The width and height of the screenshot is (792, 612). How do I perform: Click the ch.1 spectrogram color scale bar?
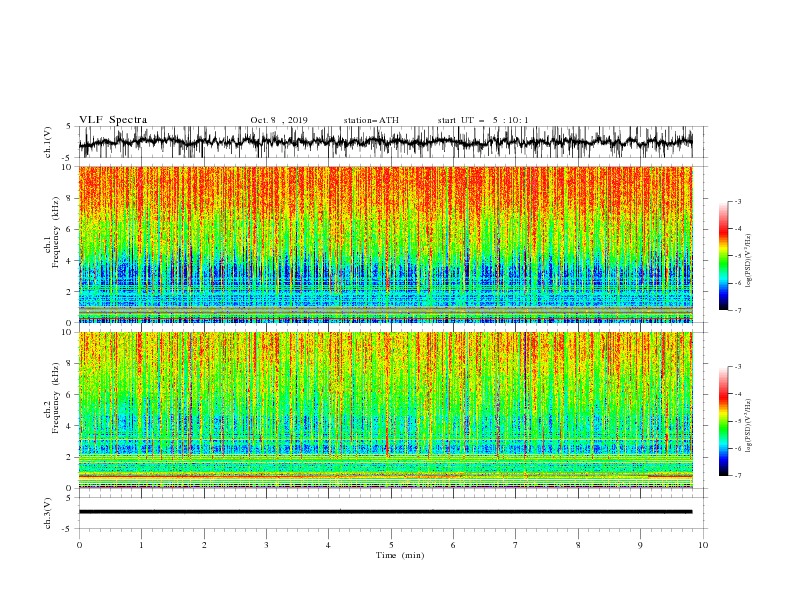(x=724, y=256)
